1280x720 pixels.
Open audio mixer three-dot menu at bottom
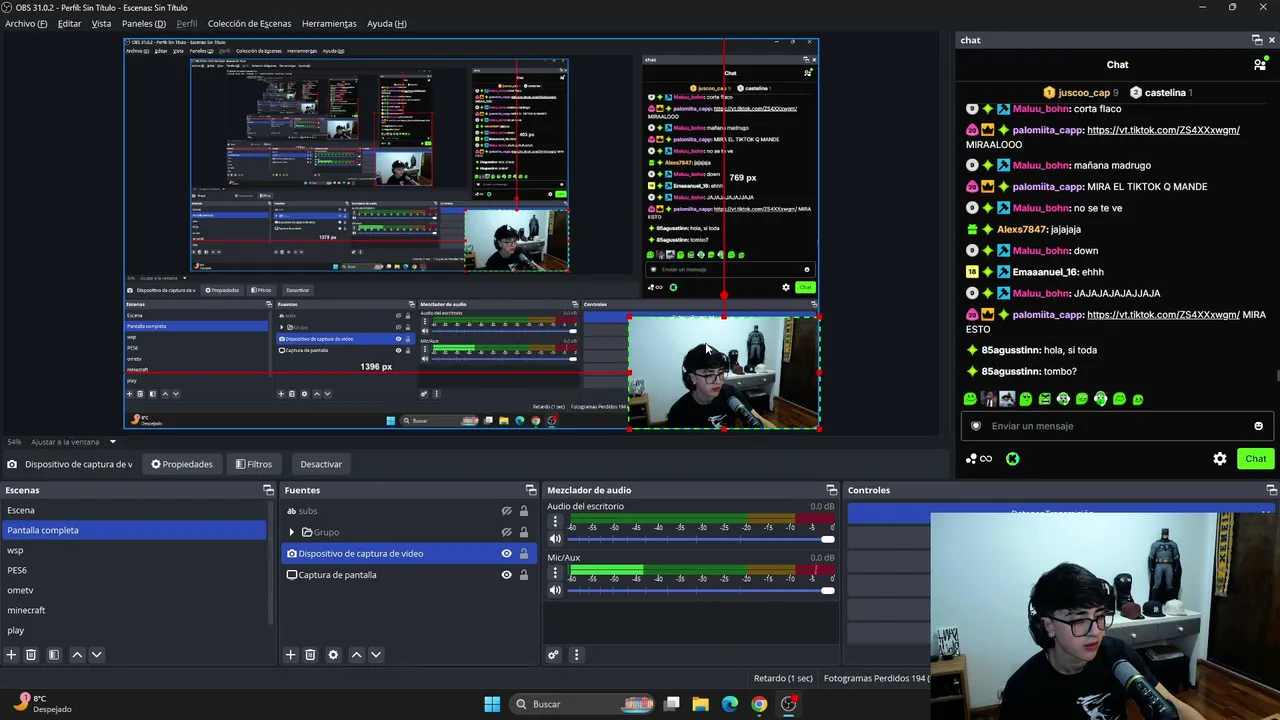click(576, 655)
